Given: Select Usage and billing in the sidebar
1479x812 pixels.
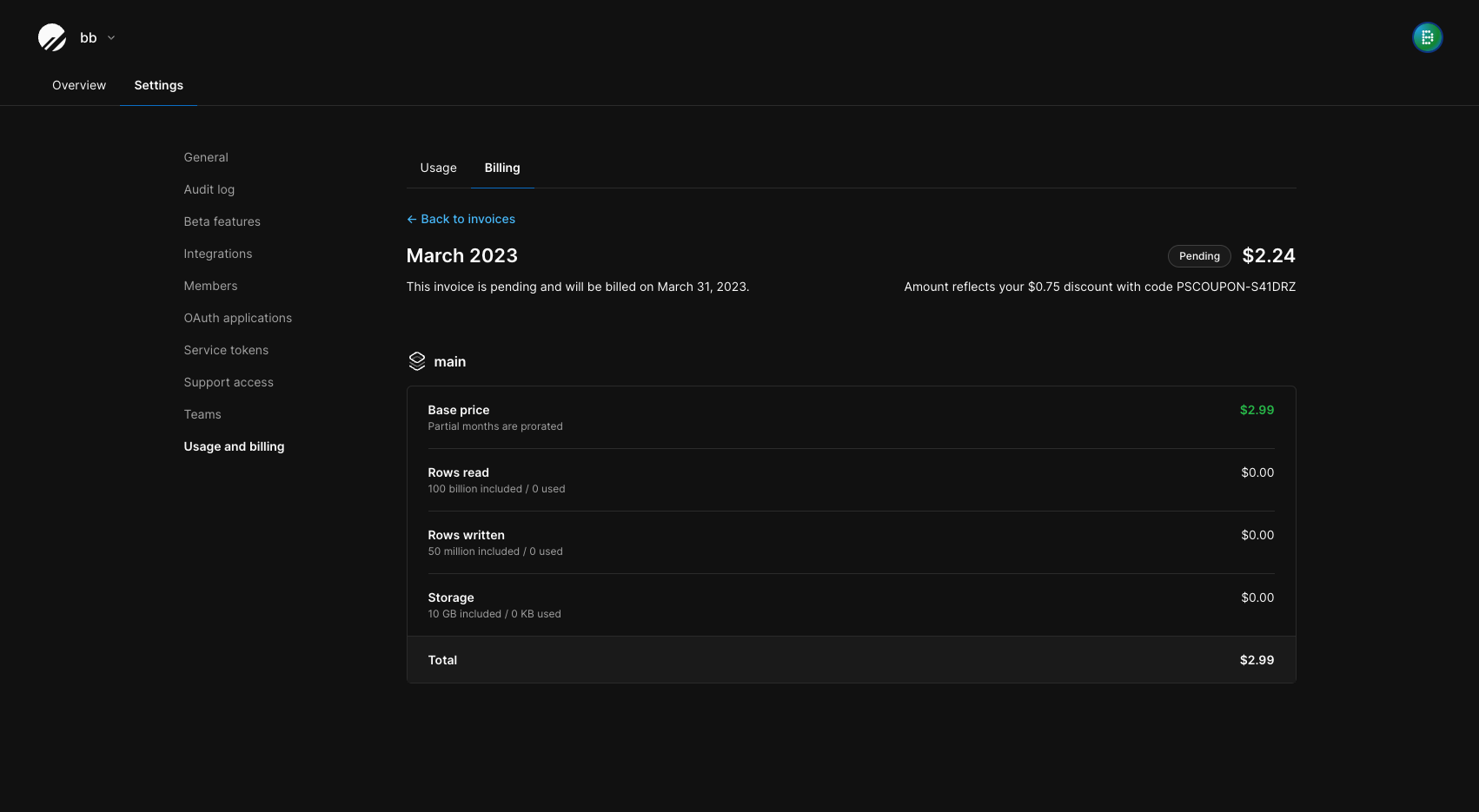Looking at the screenshot, I should [x=234, y=446].
